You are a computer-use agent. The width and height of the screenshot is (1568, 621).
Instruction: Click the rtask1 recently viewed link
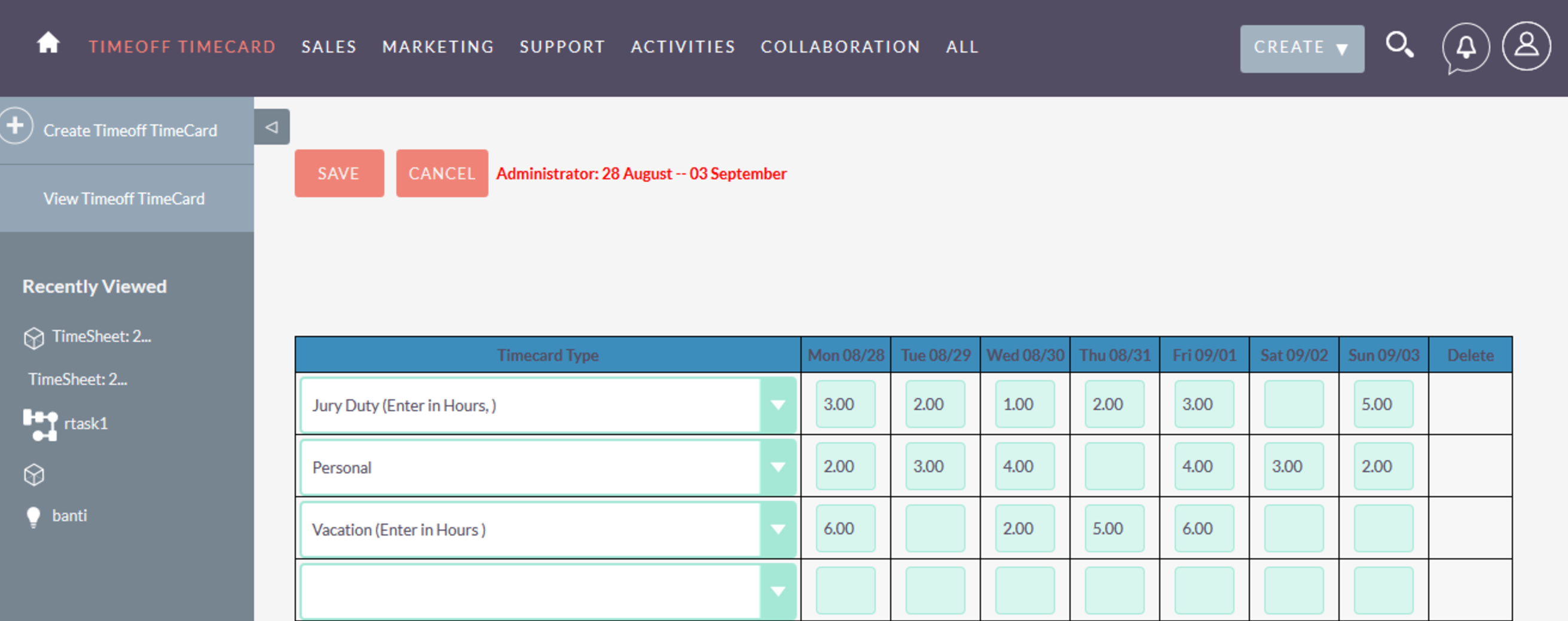click(x=86, y=423)
